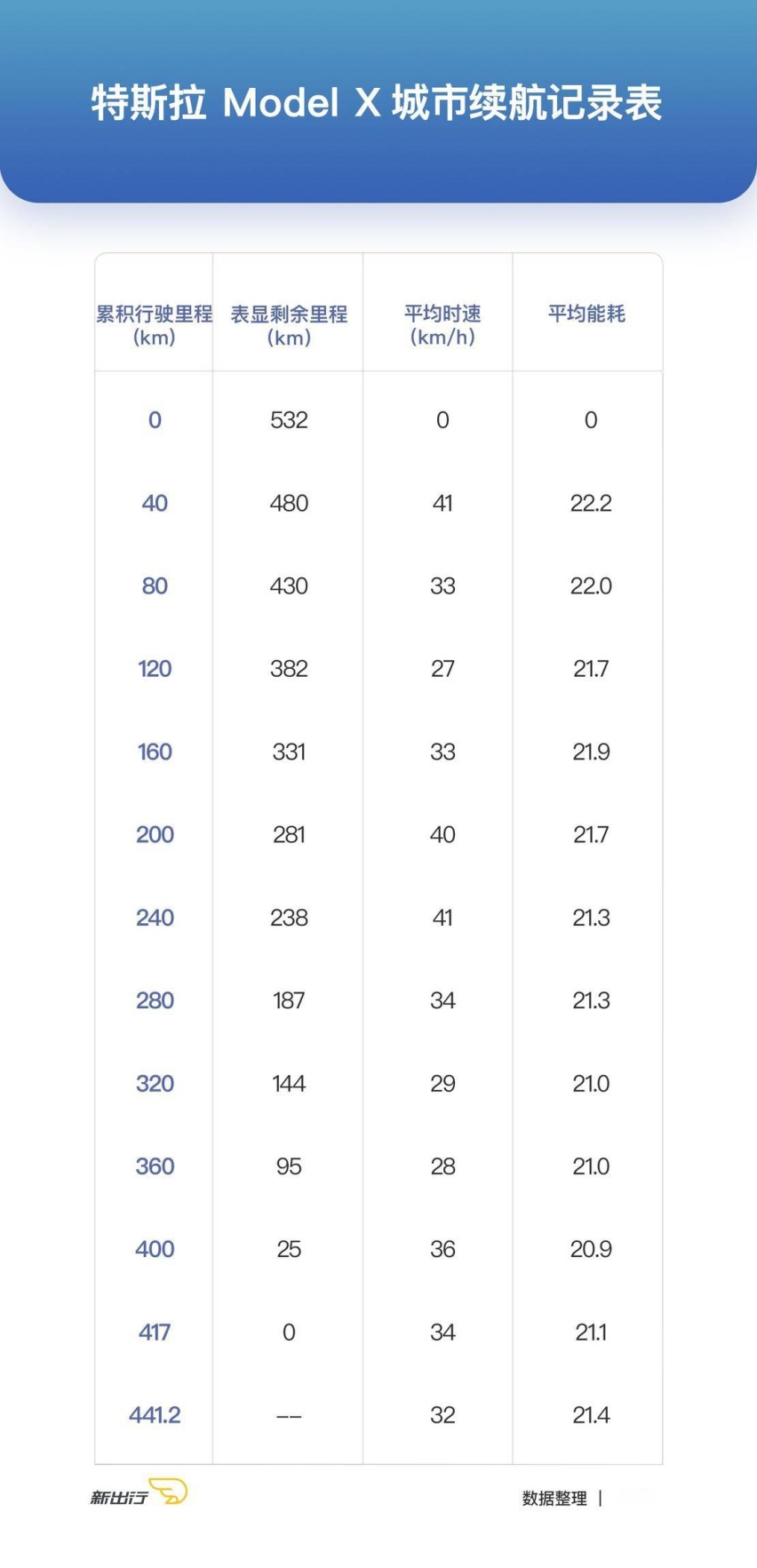The image size is (757, 1568).
Task: Click the 累积行驶里程 column header
Action: [x=155, y=325]
